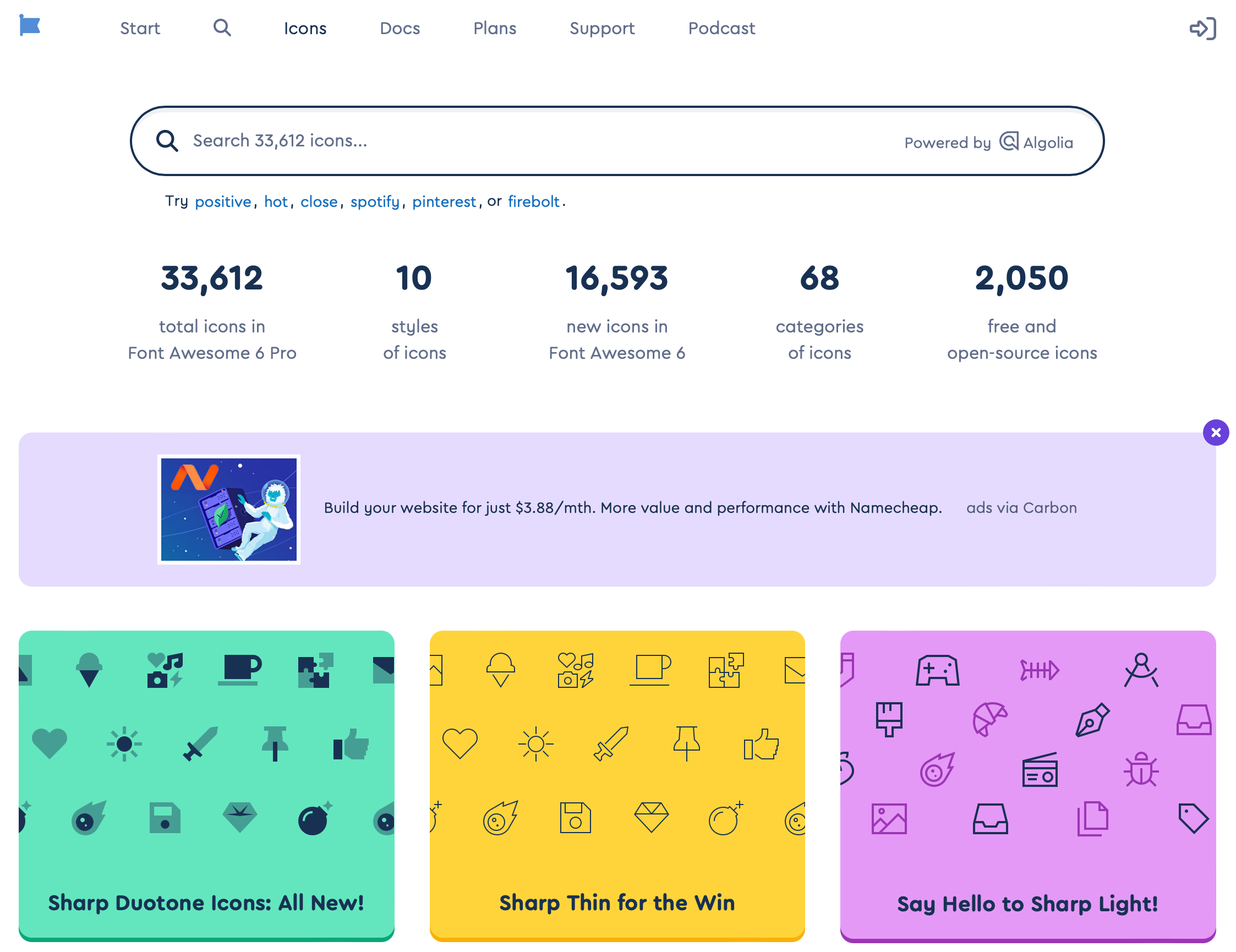Open the 'Sharp Thin for the Win' card
The width and height of the screenshot is (1236, 952).
pyautogui.click(x=617, y=786)
